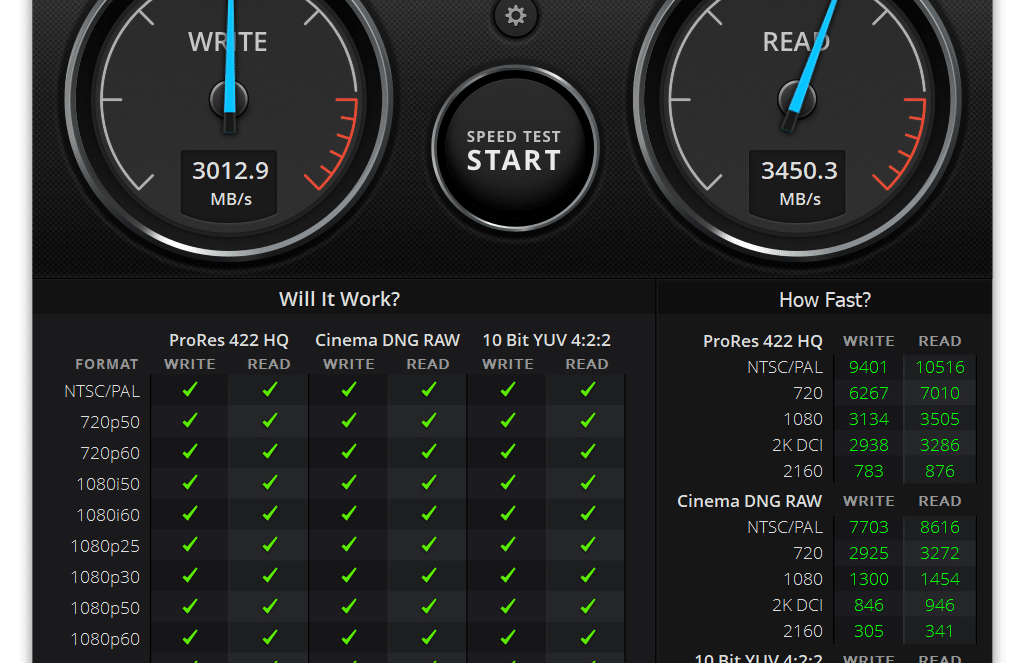Click the SPEED TEST START button
This screenshot has height=663, width=1025.
(515, 149)
